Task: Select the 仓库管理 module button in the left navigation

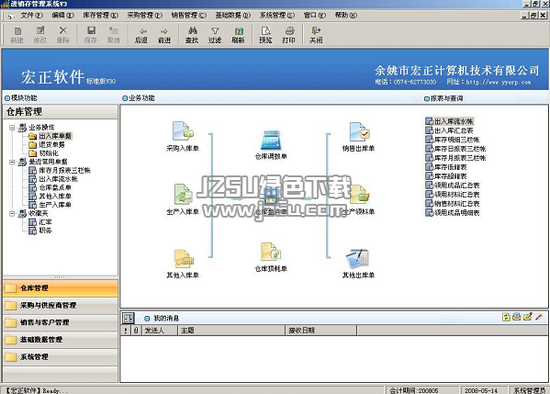Action: point(60,288)
